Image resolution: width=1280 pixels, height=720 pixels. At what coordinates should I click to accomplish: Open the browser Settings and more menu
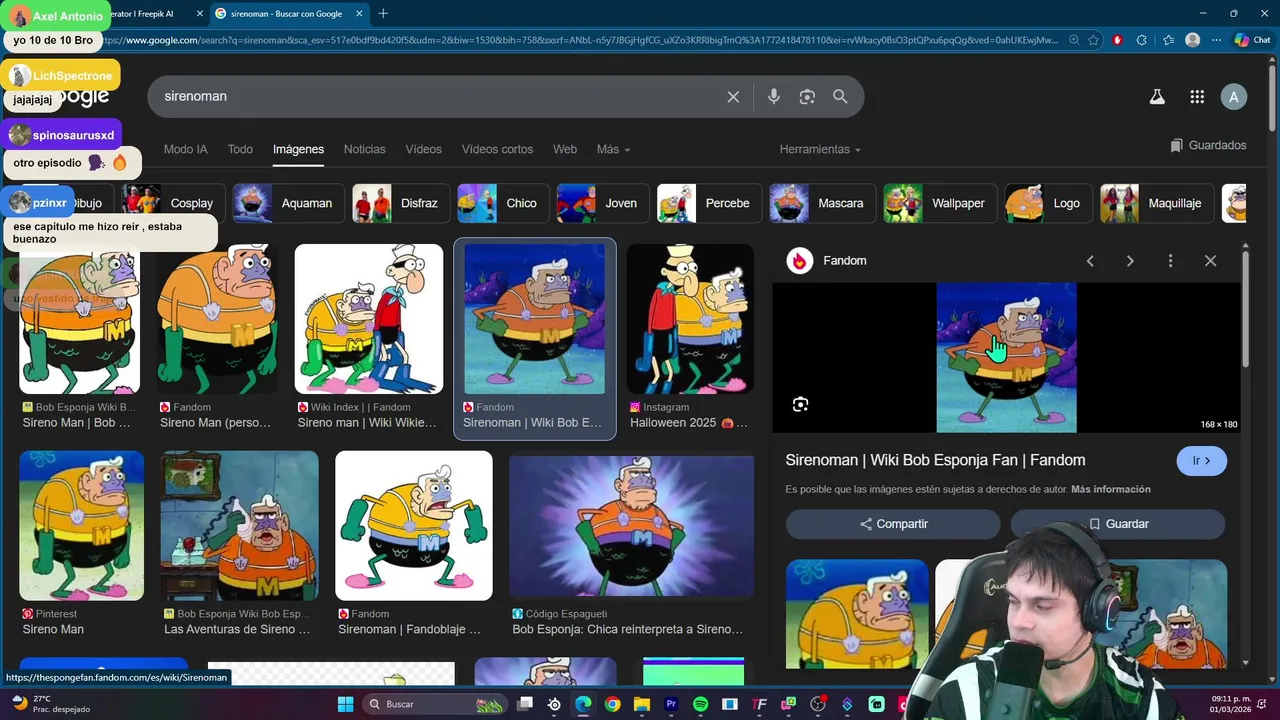[1216, 40]
